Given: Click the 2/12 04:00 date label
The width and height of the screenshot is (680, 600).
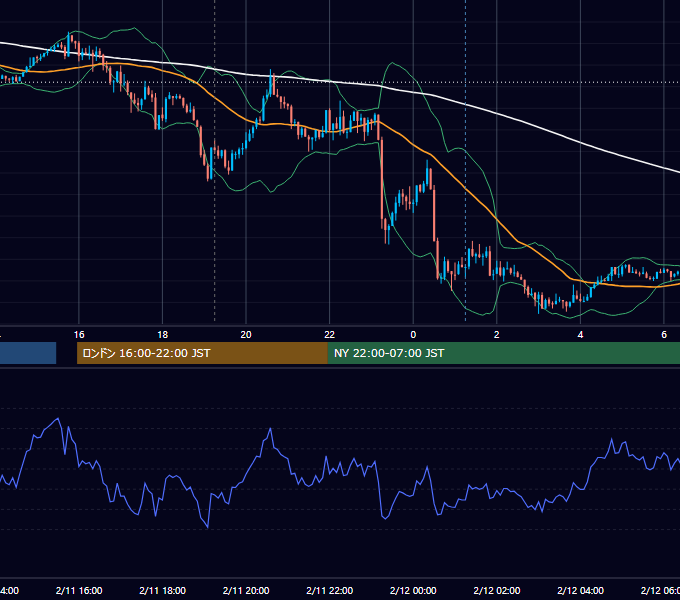Looking at the screenshot, I should pos(581,590).
